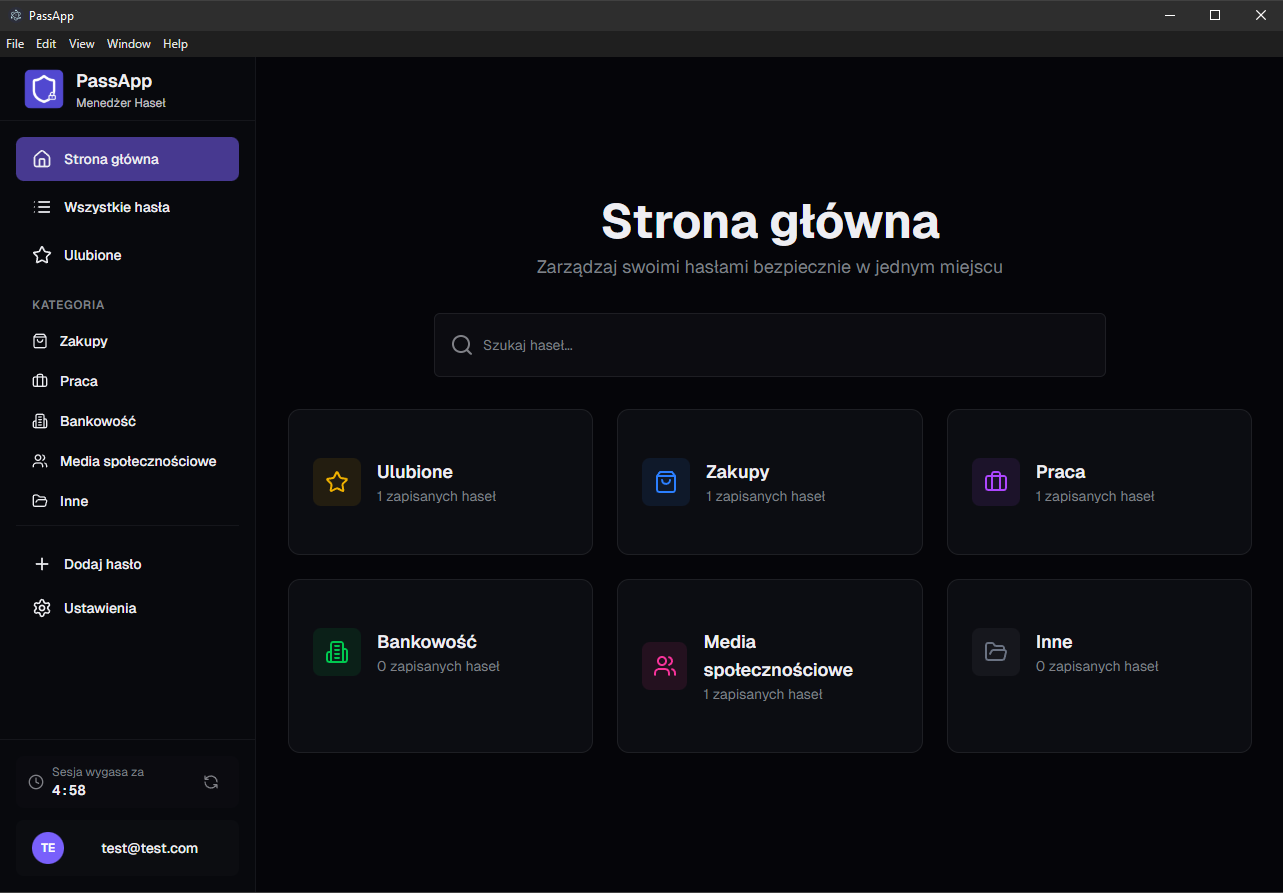The height and width of the screenshot is (893, 1283).
Task: Open the View menu
Action: 82,44
